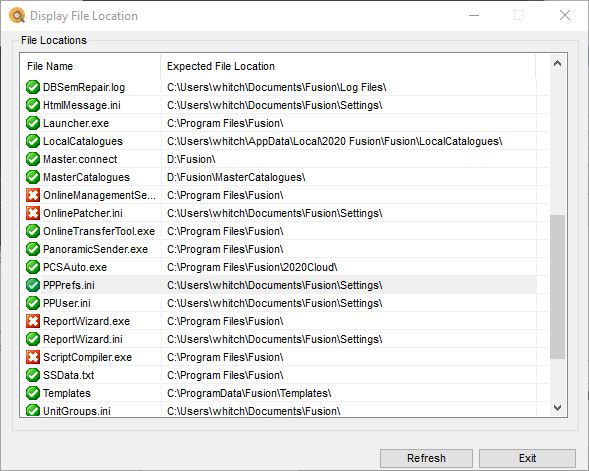
Task: Click the green check icon beside LocalCatalogues
Action: pyautogui.click(x=33, y=141)
